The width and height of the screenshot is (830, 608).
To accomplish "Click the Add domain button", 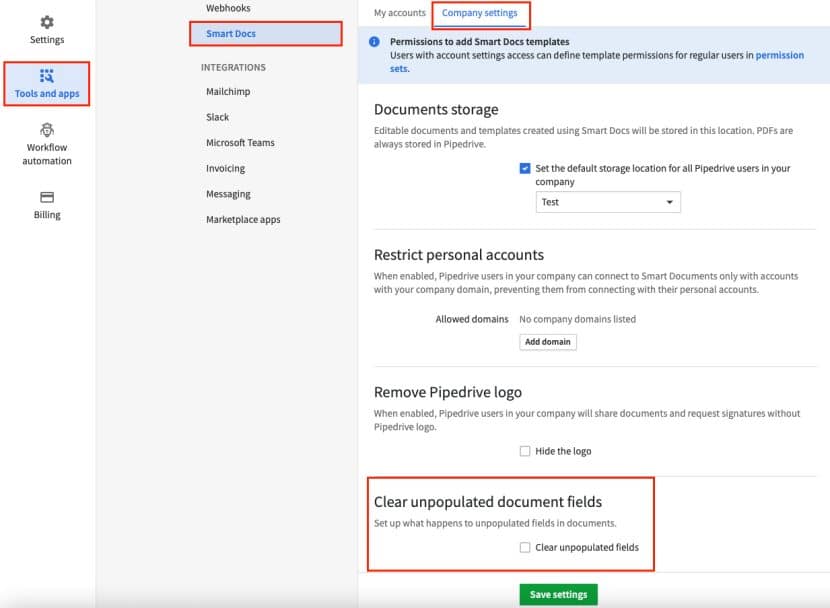I will (x=547, y=341).
